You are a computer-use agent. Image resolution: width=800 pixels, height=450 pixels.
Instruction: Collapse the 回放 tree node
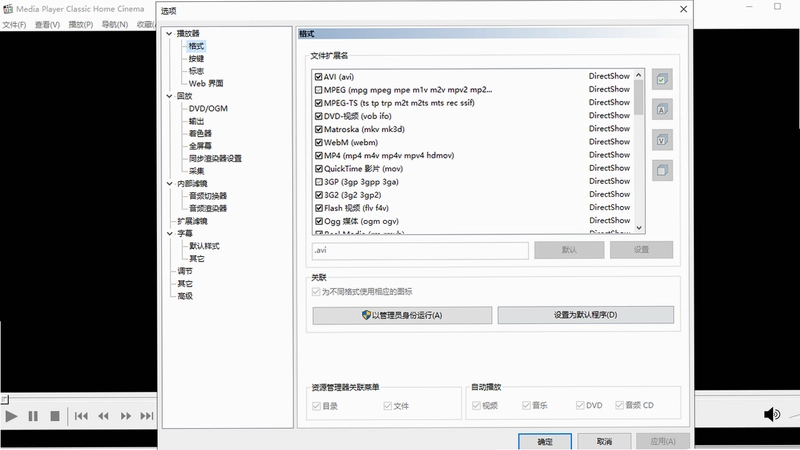pos(169,96)
